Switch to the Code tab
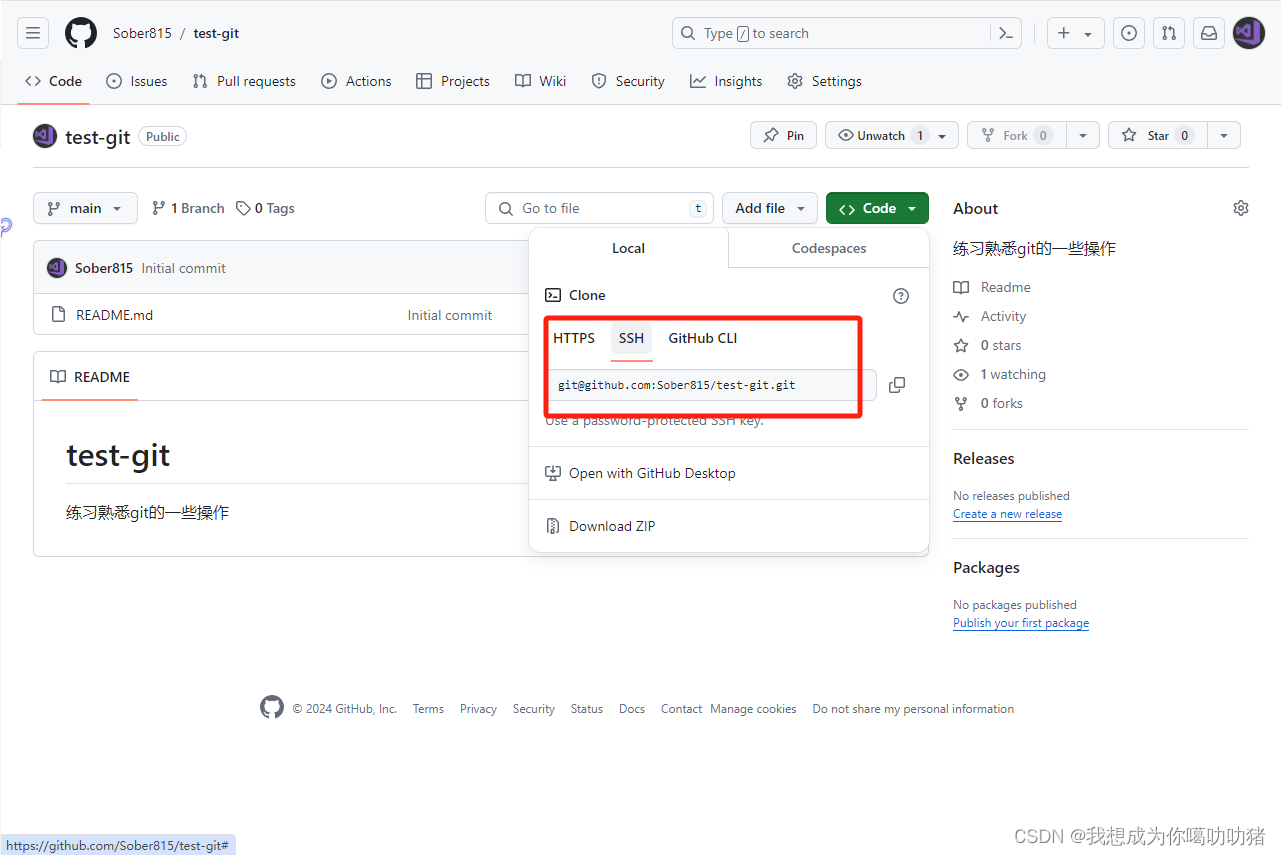Viewport: 1281px width, 855px height. tap(53, 81)
